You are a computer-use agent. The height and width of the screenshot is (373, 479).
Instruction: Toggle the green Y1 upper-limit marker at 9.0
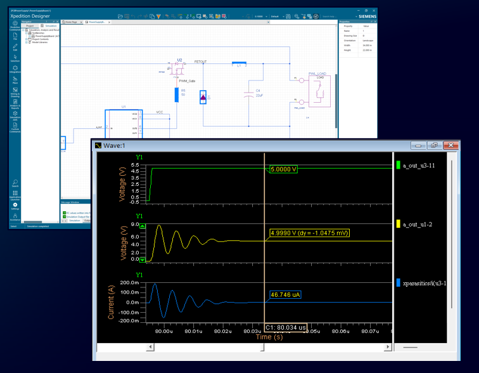tap(142, 226)
